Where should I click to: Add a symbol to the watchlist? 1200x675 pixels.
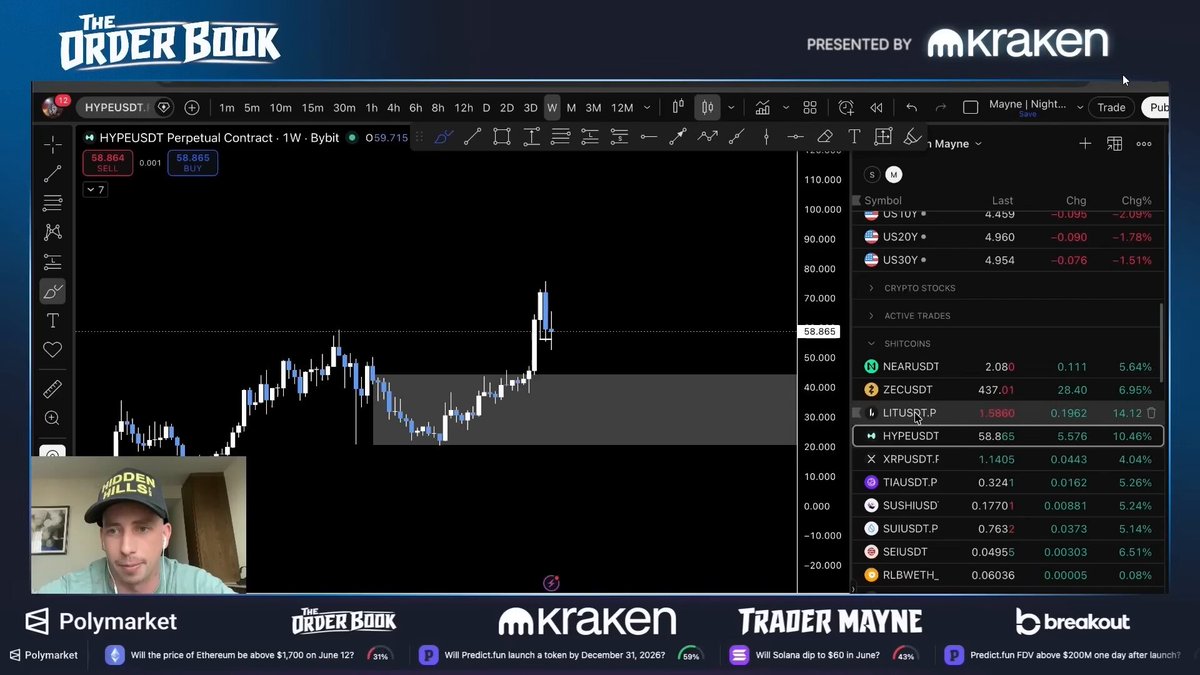coord(1085,144)
